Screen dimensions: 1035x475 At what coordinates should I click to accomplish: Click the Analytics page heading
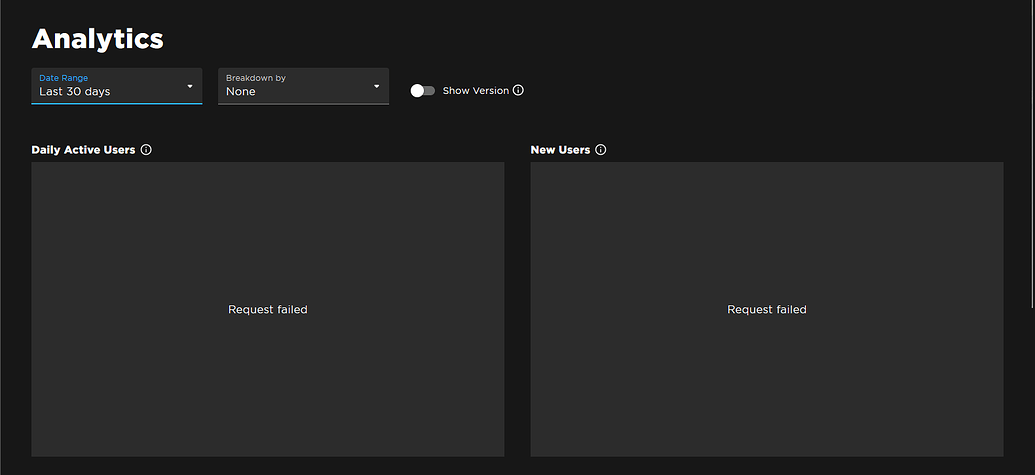pyautogui.click(x=98, y=39)
